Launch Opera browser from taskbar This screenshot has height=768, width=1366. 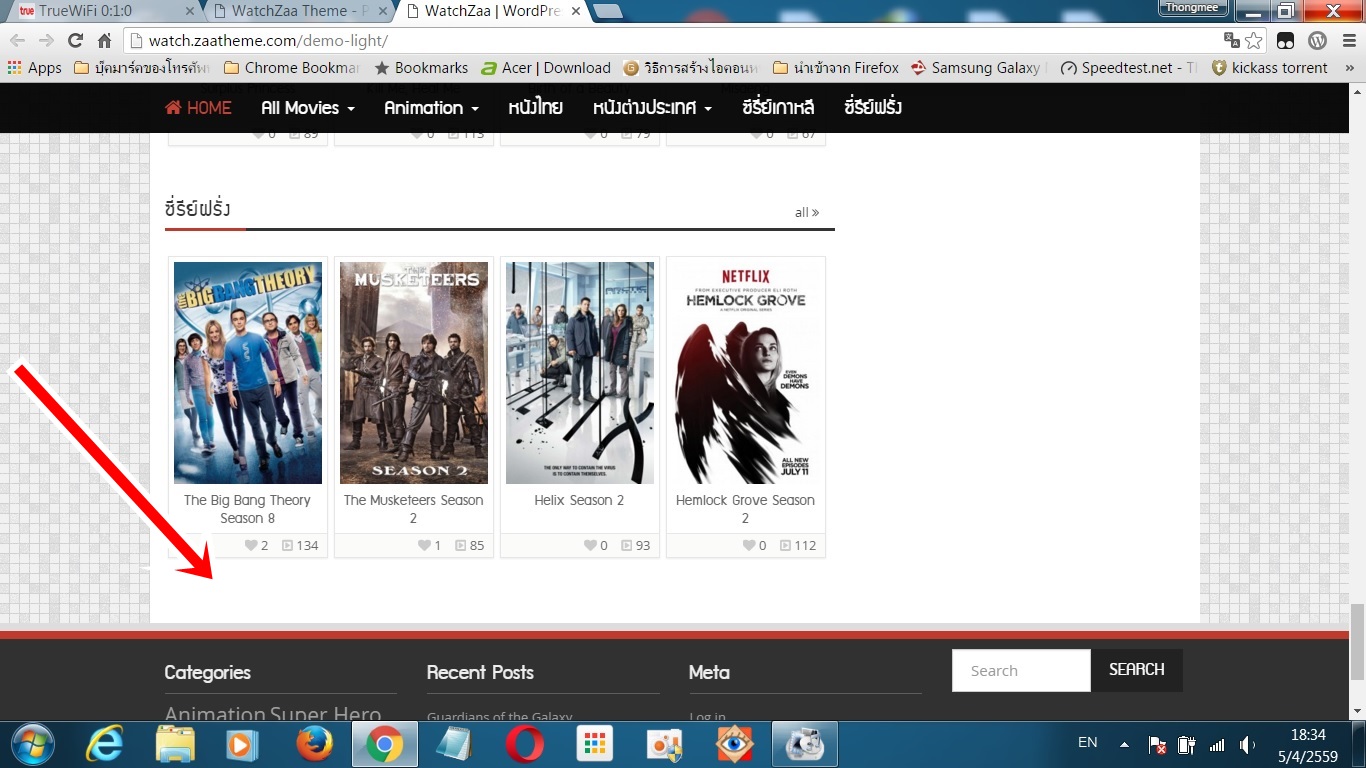(x=525, y=745)
